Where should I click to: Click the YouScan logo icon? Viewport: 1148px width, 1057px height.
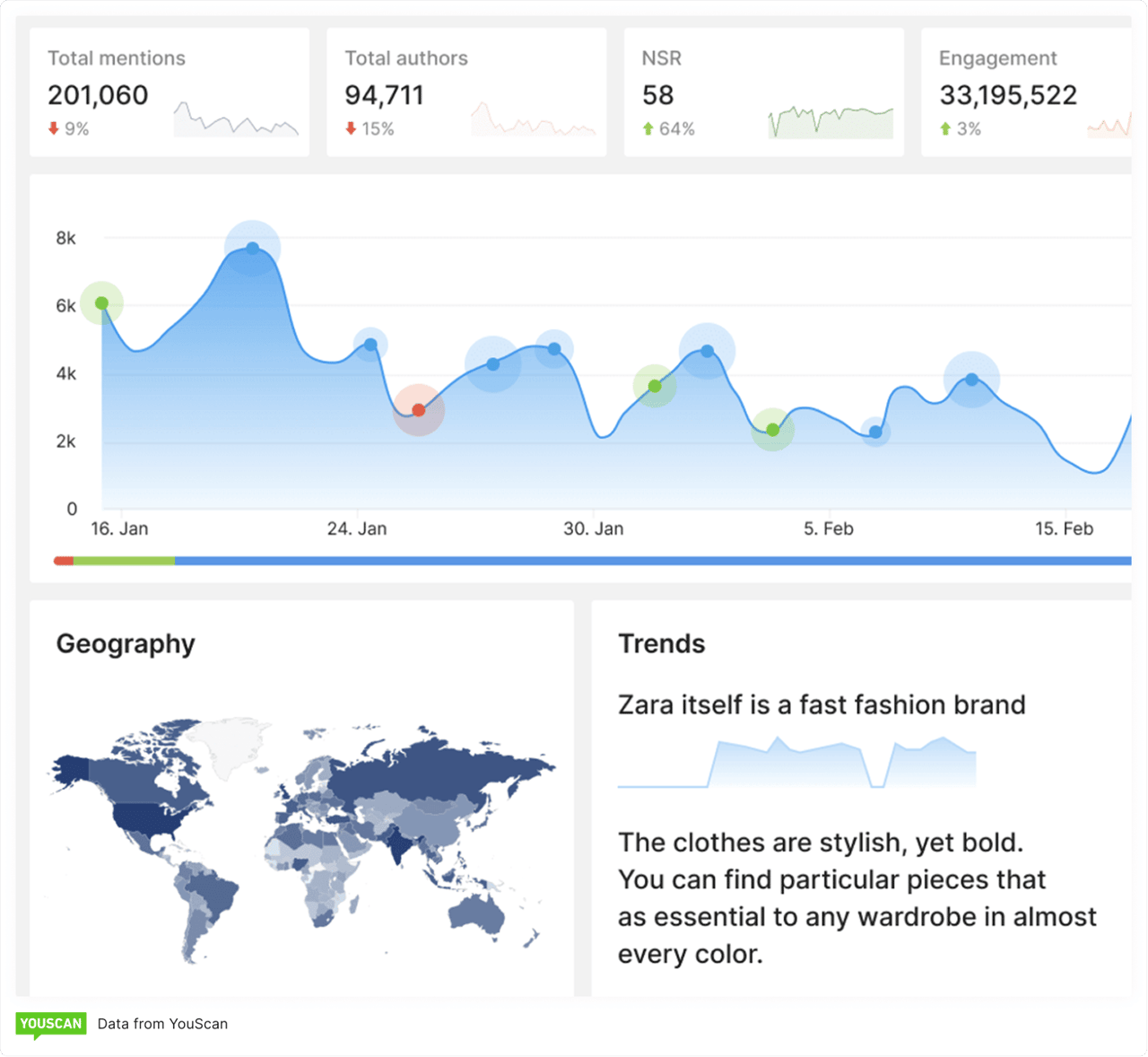(51, 1024)
